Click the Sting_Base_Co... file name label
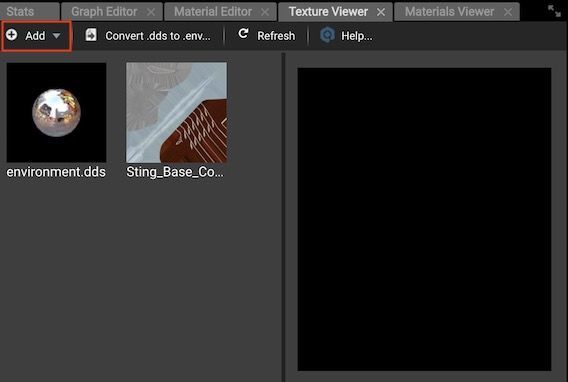The width and height of the screenshot is (568, 382). [x=175, y=172]
